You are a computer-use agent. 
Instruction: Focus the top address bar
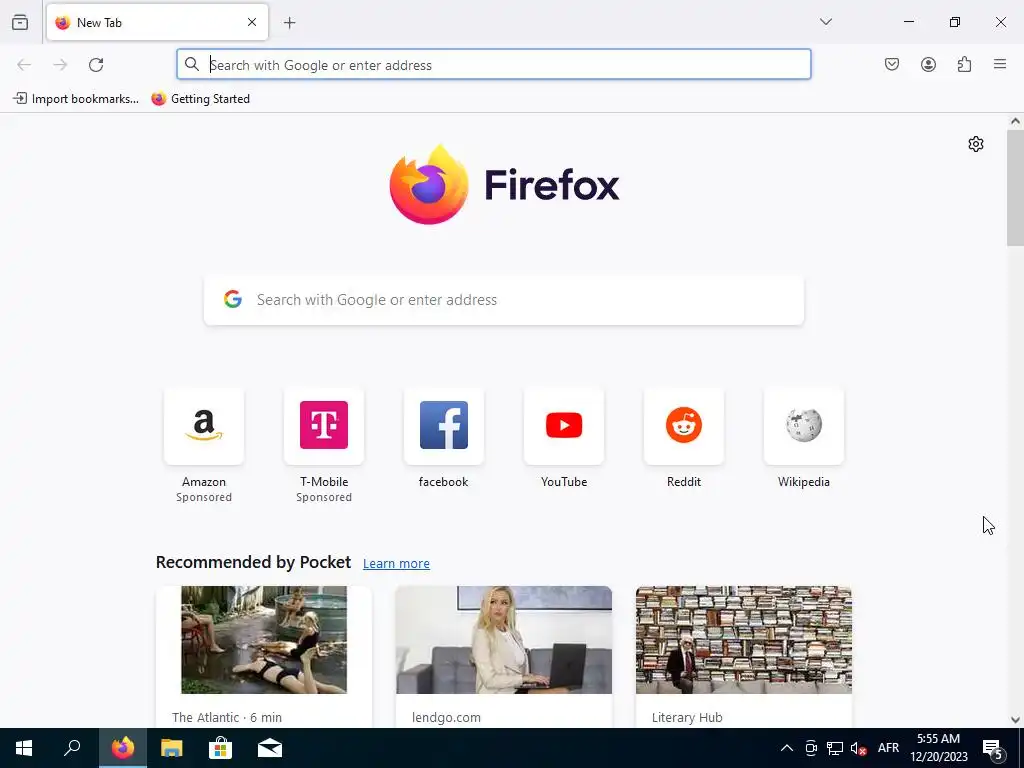tap(494, 65)
